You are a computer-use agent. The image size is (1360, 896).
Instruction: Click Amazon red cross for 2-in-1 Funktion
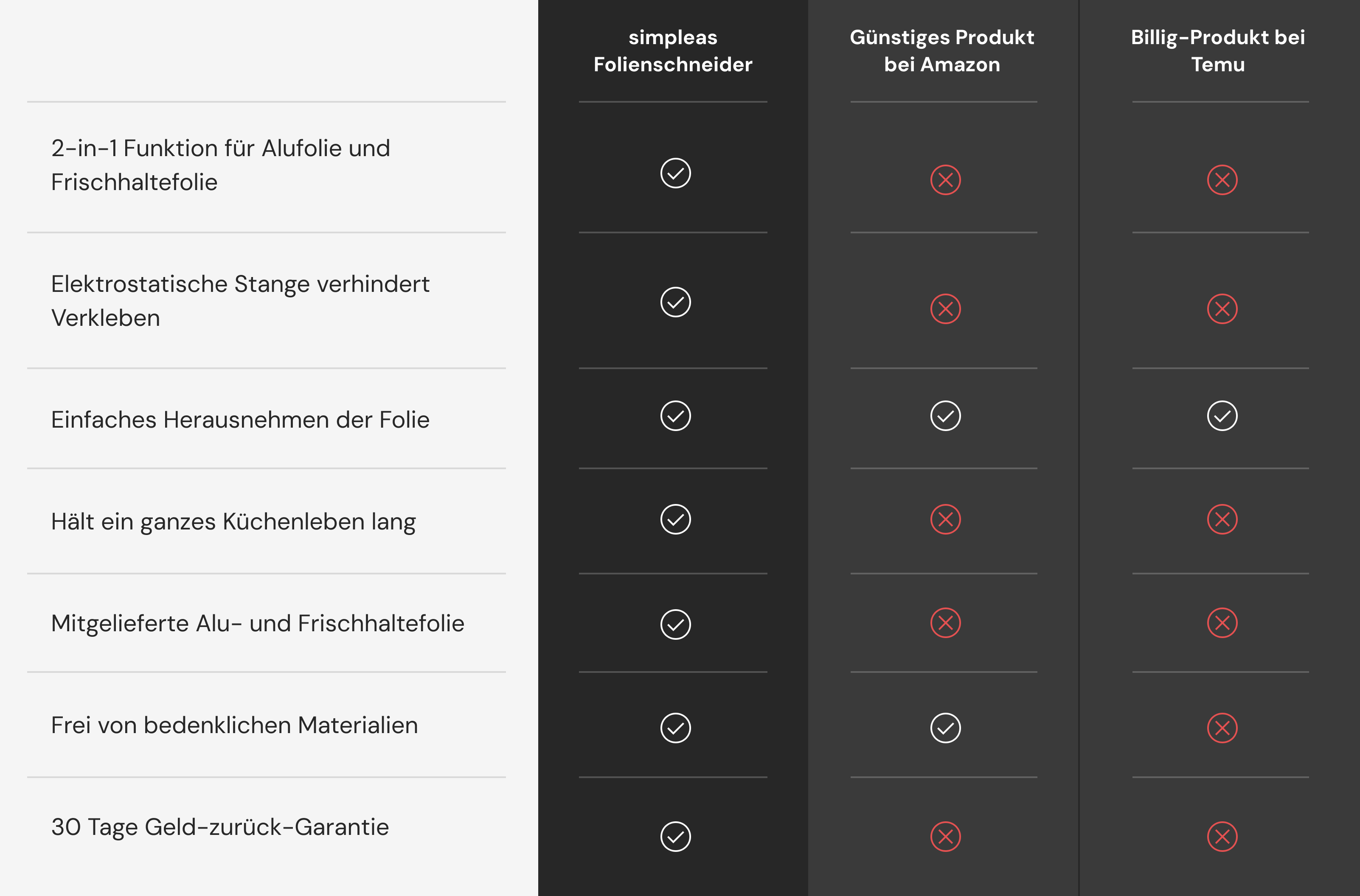tap(945, 180)
